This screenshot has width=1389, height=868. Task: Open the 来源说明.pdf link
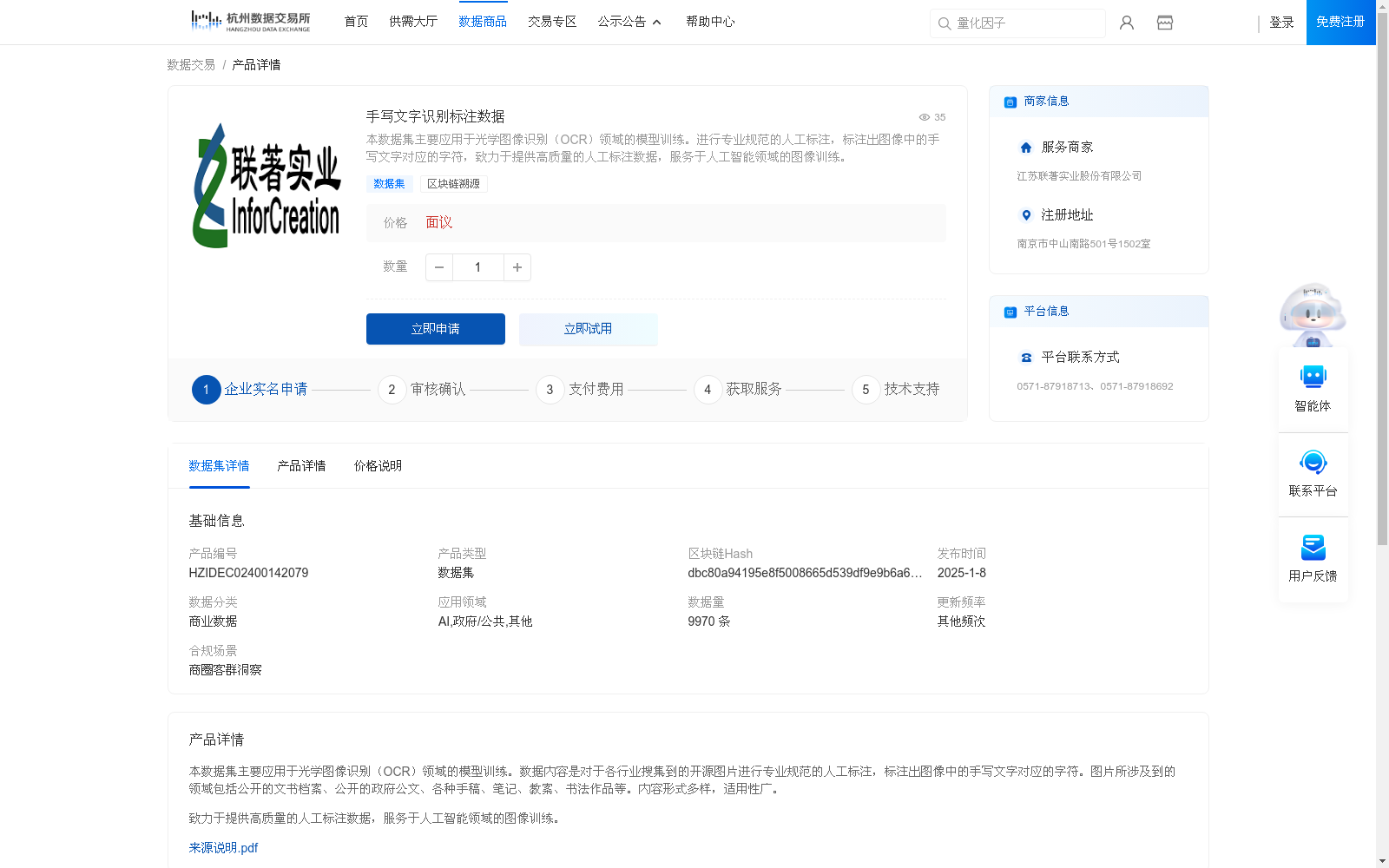[223, 848]
